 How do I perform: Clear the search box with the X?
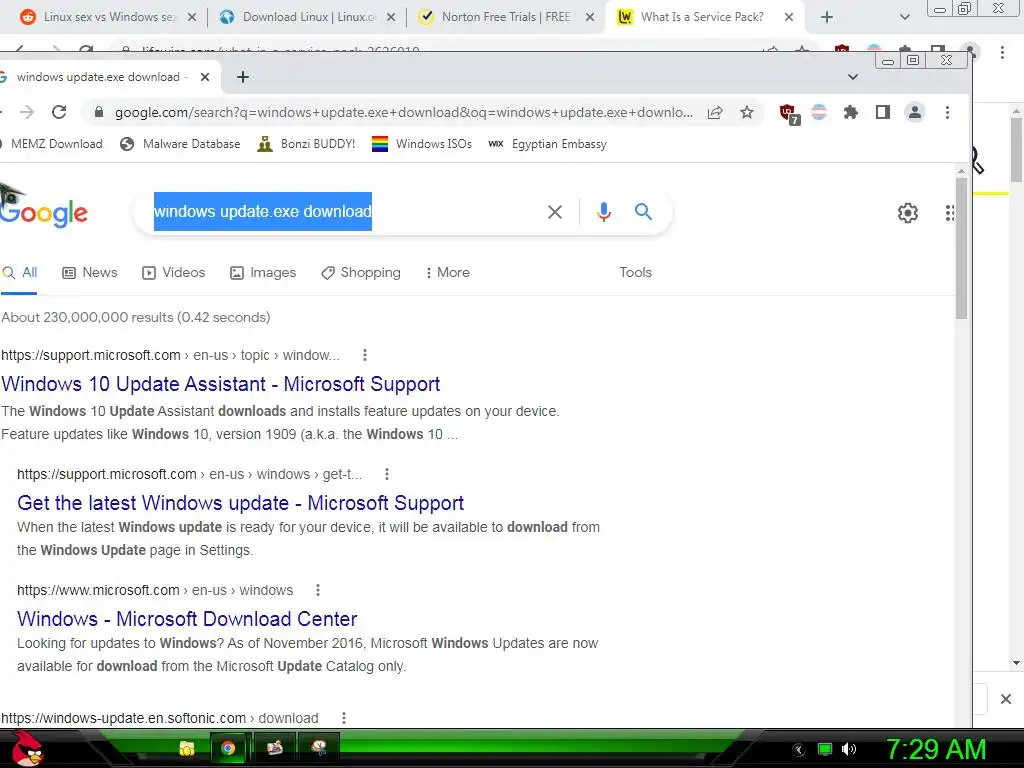(554, 212)
